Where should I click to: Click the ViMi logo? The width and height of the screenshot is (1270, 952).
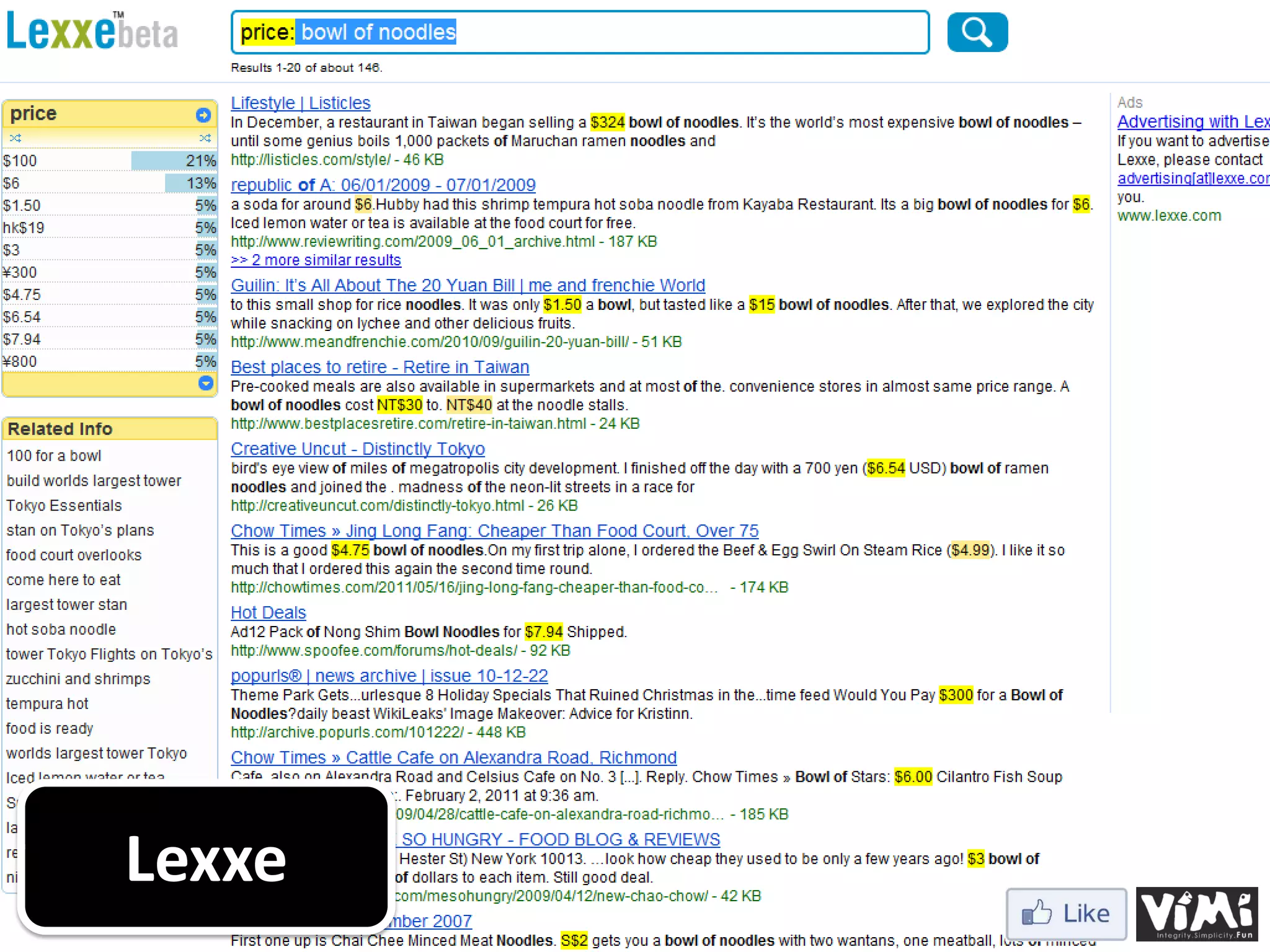click(x=1197, y=914)
